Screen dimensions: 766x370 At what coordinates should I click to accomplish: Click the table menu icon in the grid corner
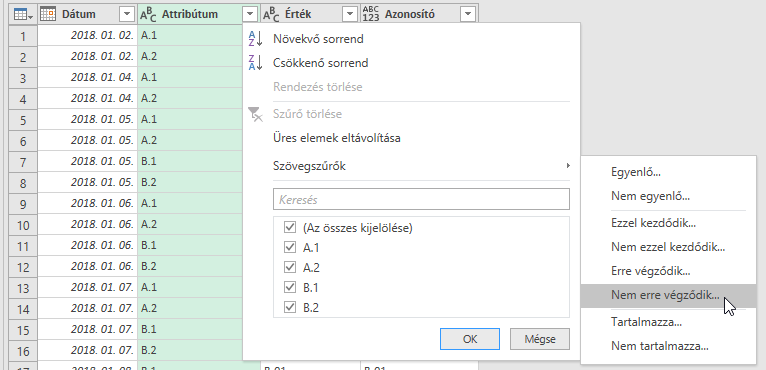tap(23, 15)
